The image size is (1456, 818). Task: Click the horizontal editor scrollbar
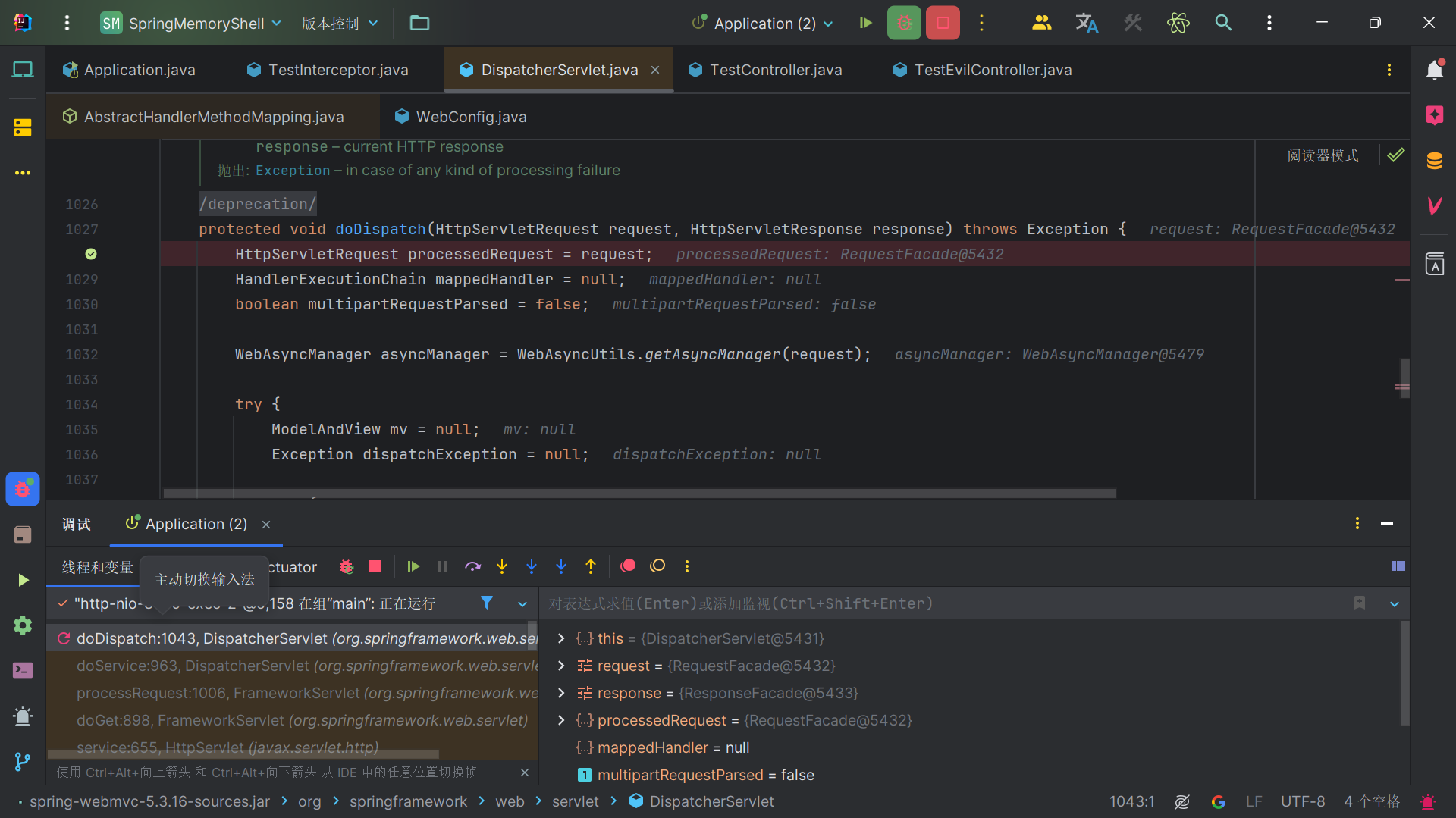coord(639,494)
